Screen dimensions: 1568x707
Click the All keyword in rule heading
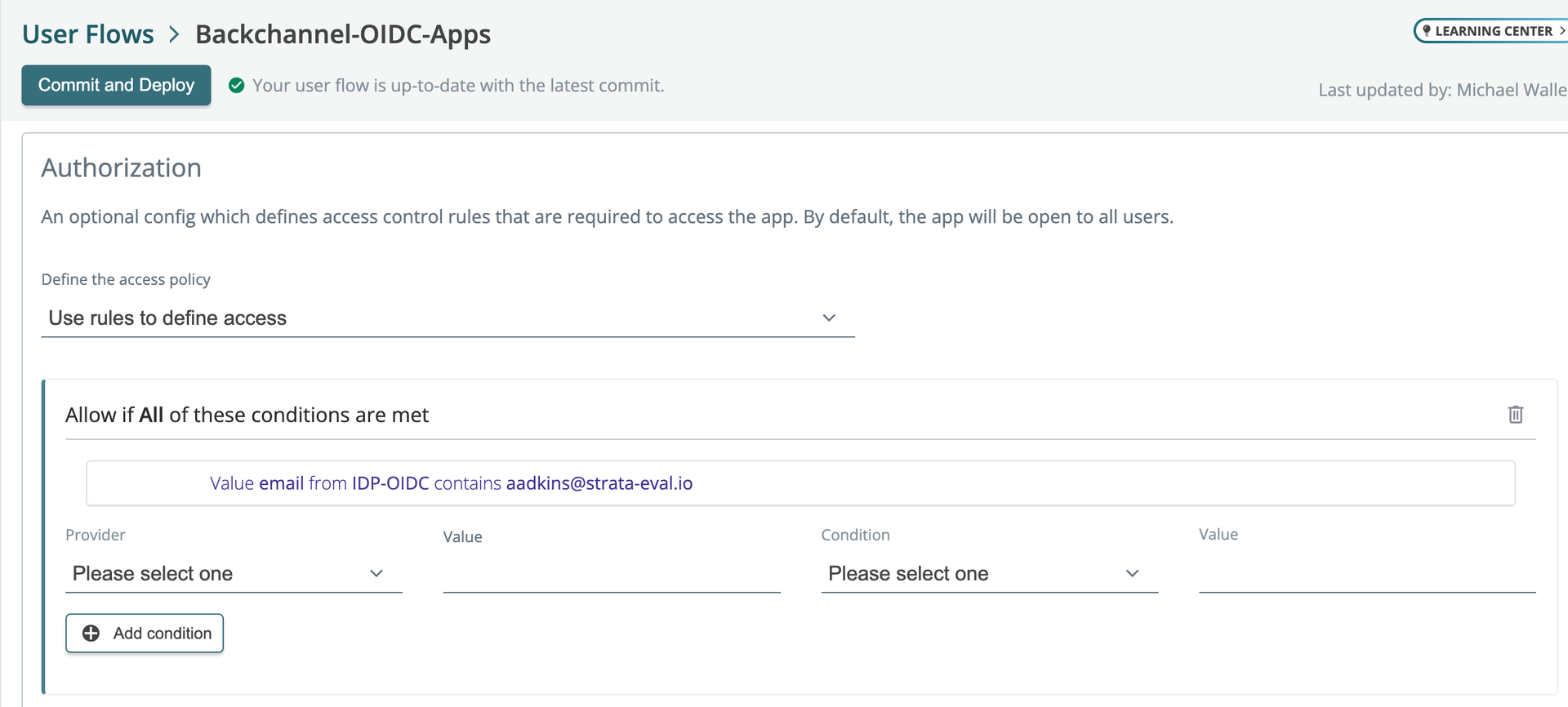[151, 415]
